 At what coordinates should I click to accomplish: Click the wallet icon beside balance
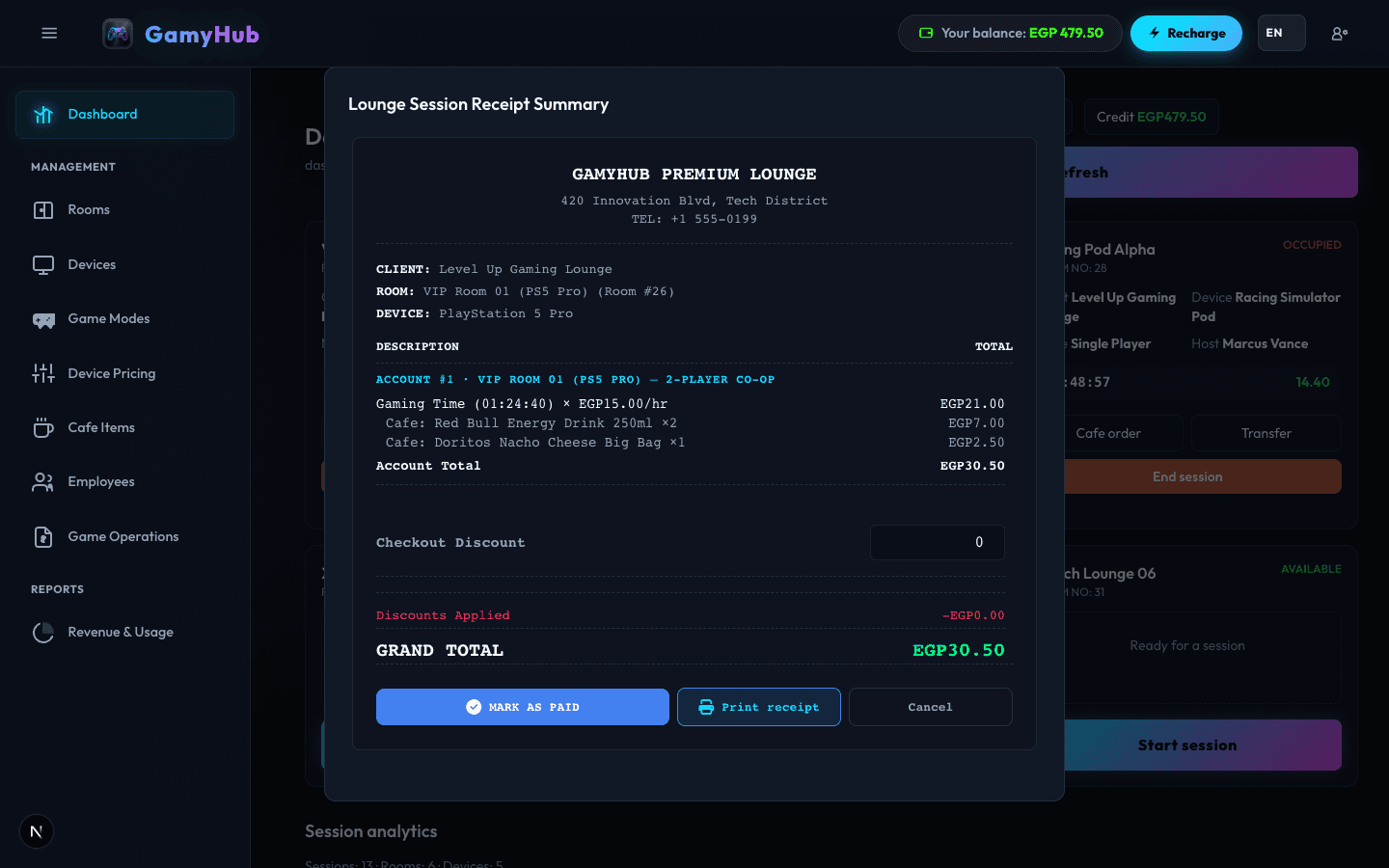pyautogui.click(x=926, y=33)
